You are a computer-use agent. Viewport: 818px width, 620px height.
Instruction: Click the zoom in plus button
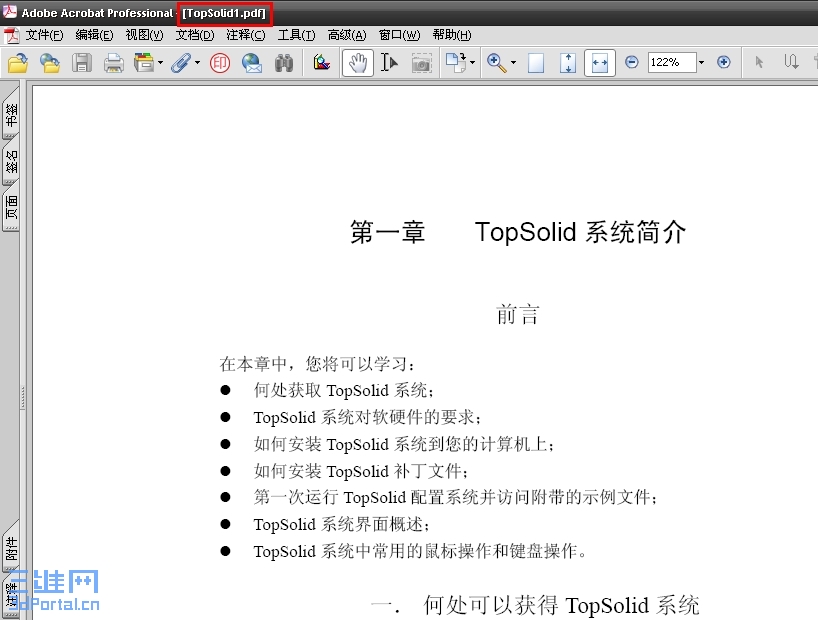coord(724,63)
